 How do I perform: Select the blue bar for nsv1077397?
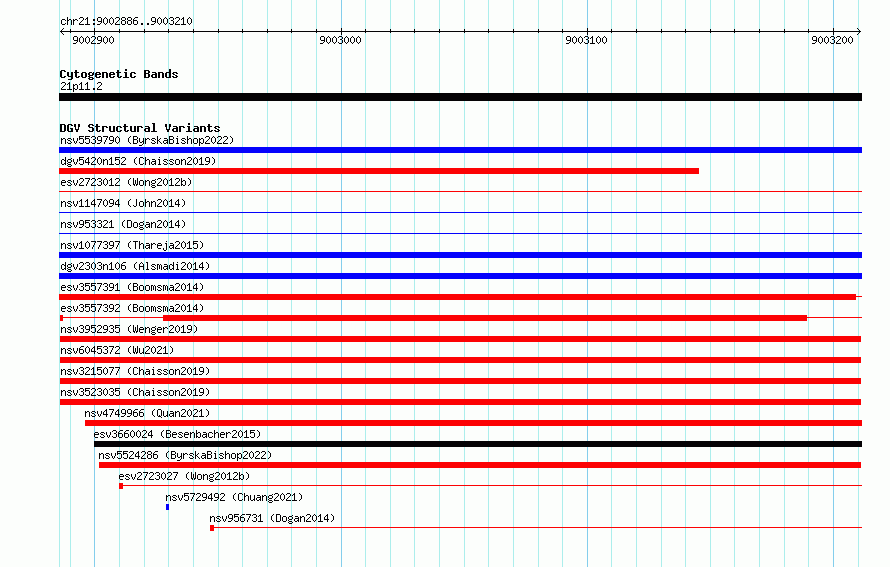[460, 255]
